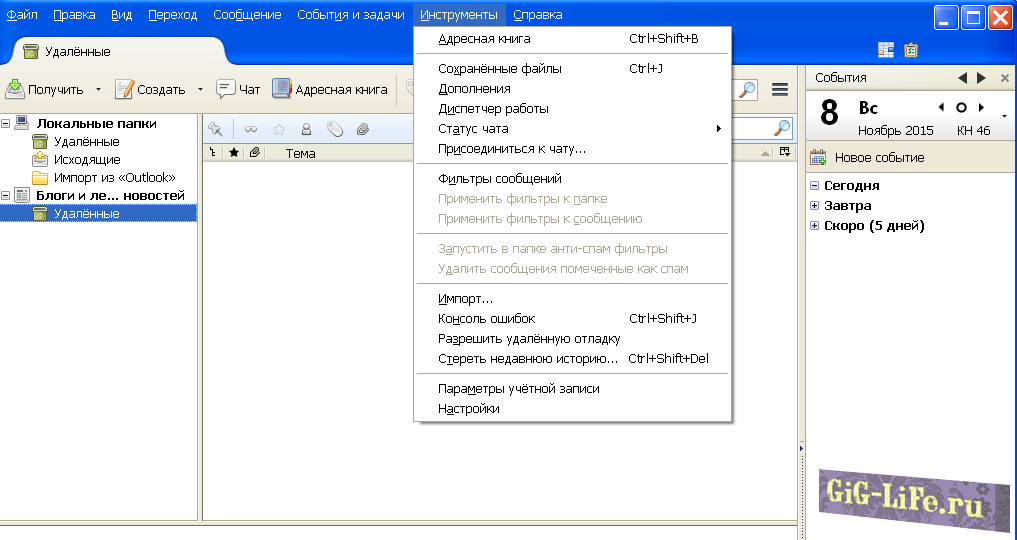Viewport: 1017px width, 540px height.
Task: Open the Чат toolbar button
Action: (x=227, y=89)
